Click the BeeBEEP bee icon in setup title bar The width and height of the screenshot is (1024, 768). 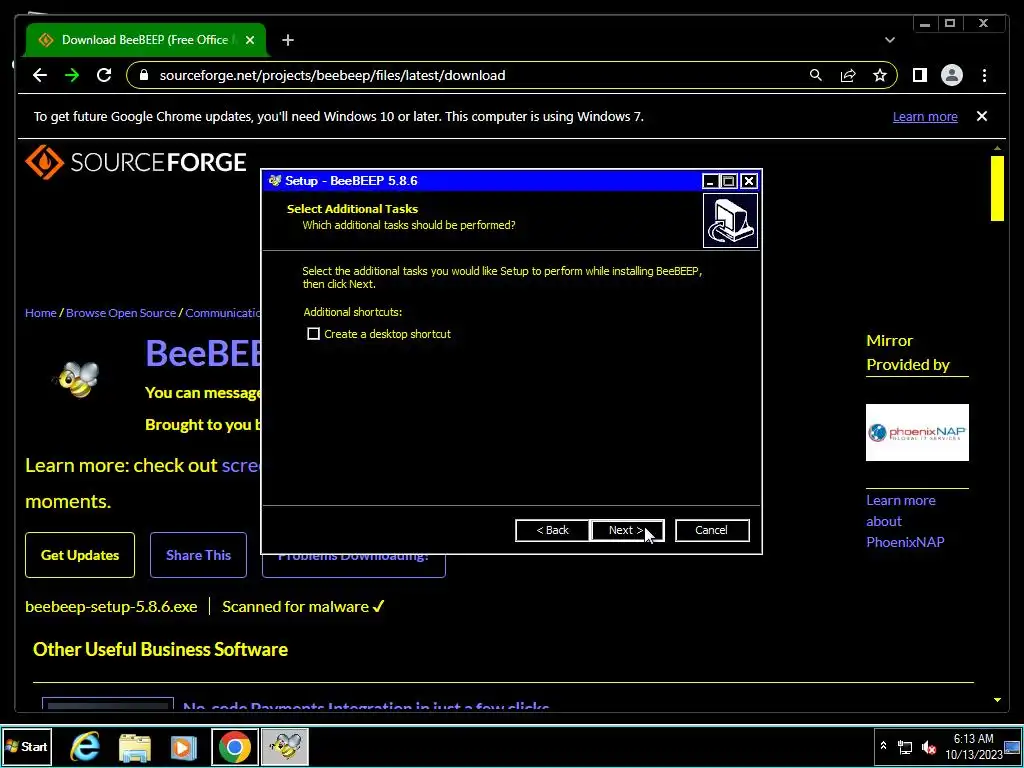click(275, 181)
